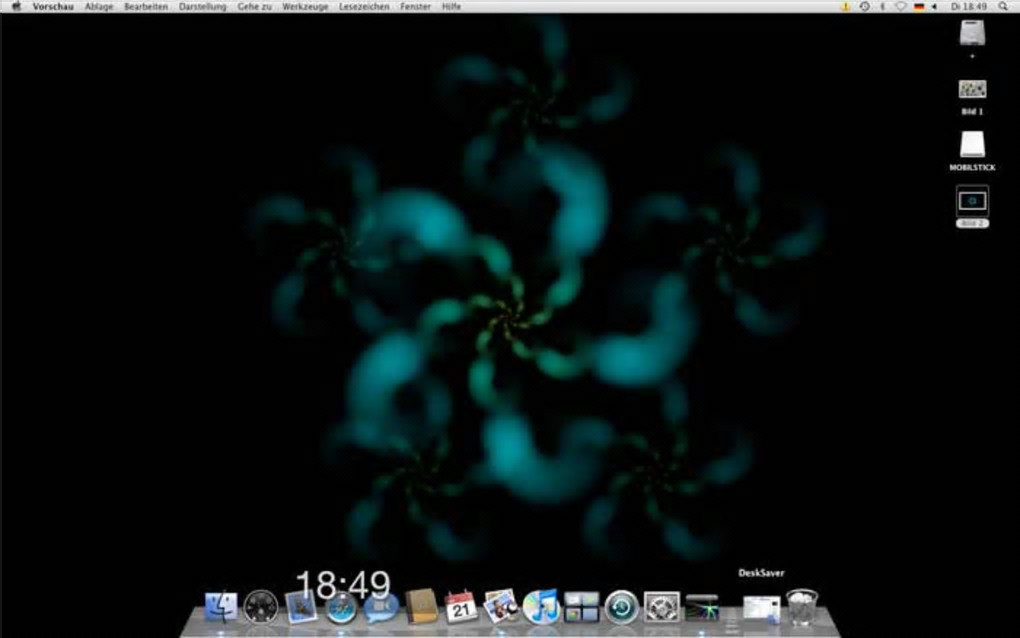
Task: Launch Safari compass icon in Dock
Action: click(x=341, y=609)
